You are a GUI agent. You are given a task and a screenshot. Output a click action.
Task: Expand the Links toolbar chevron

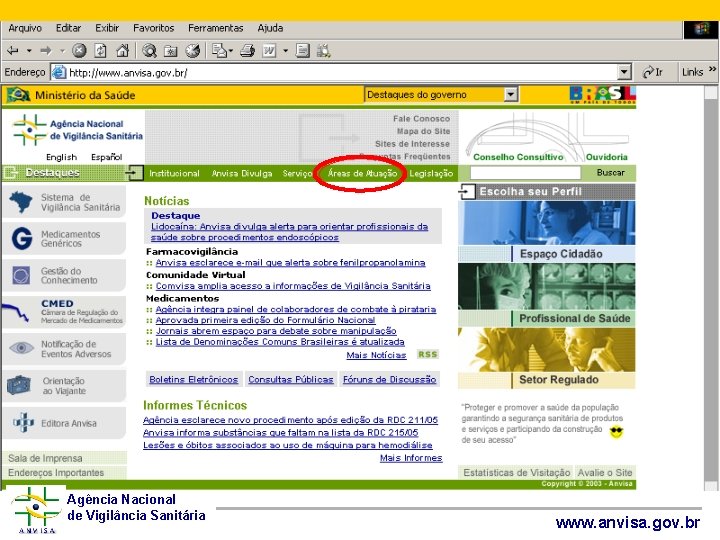pos(712,69)
